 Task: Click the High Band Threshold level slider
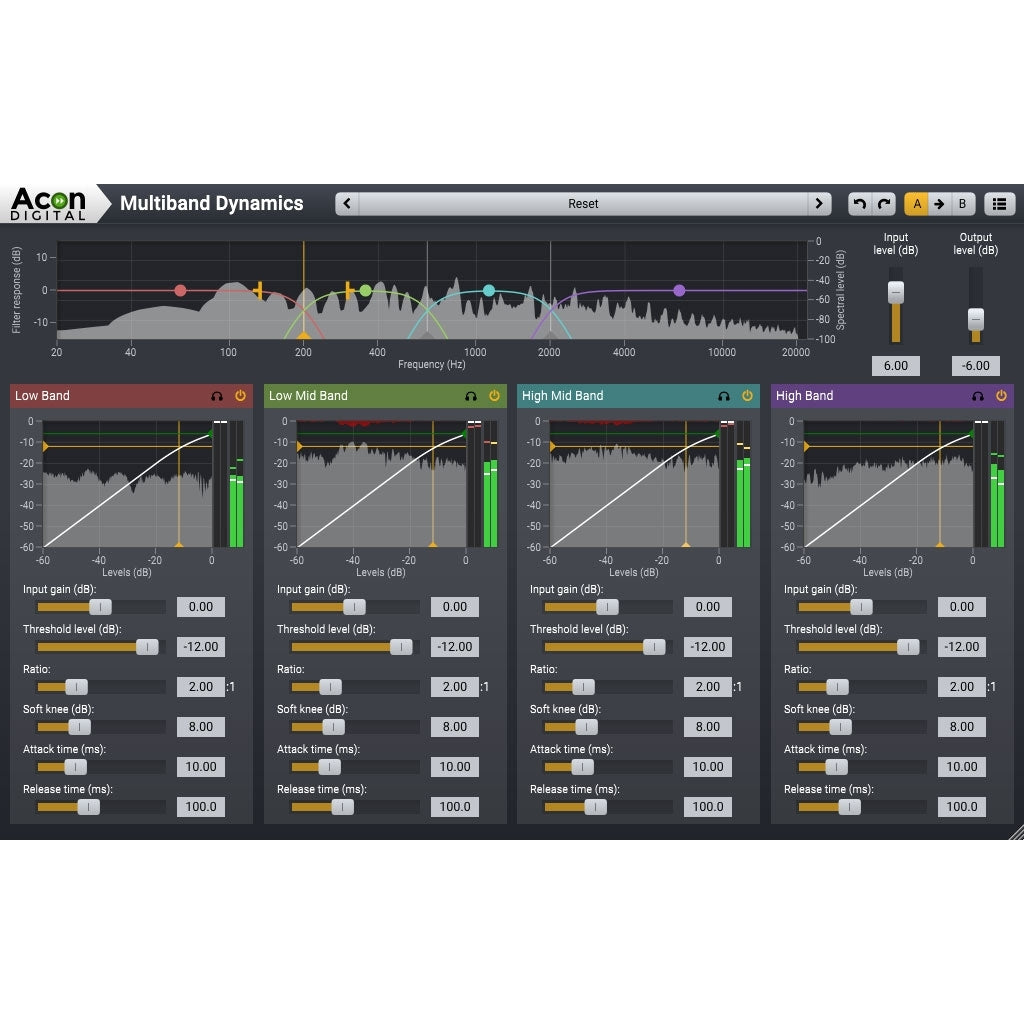[x=862, y=647]
